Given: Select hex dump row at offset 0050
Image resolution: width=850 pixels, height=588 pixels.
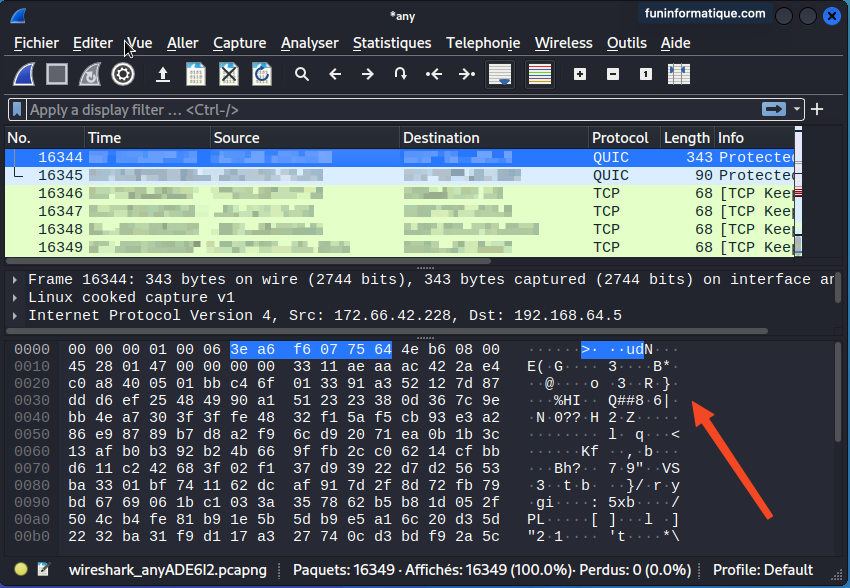Looking at the screenshot, I should pos(347,435).
